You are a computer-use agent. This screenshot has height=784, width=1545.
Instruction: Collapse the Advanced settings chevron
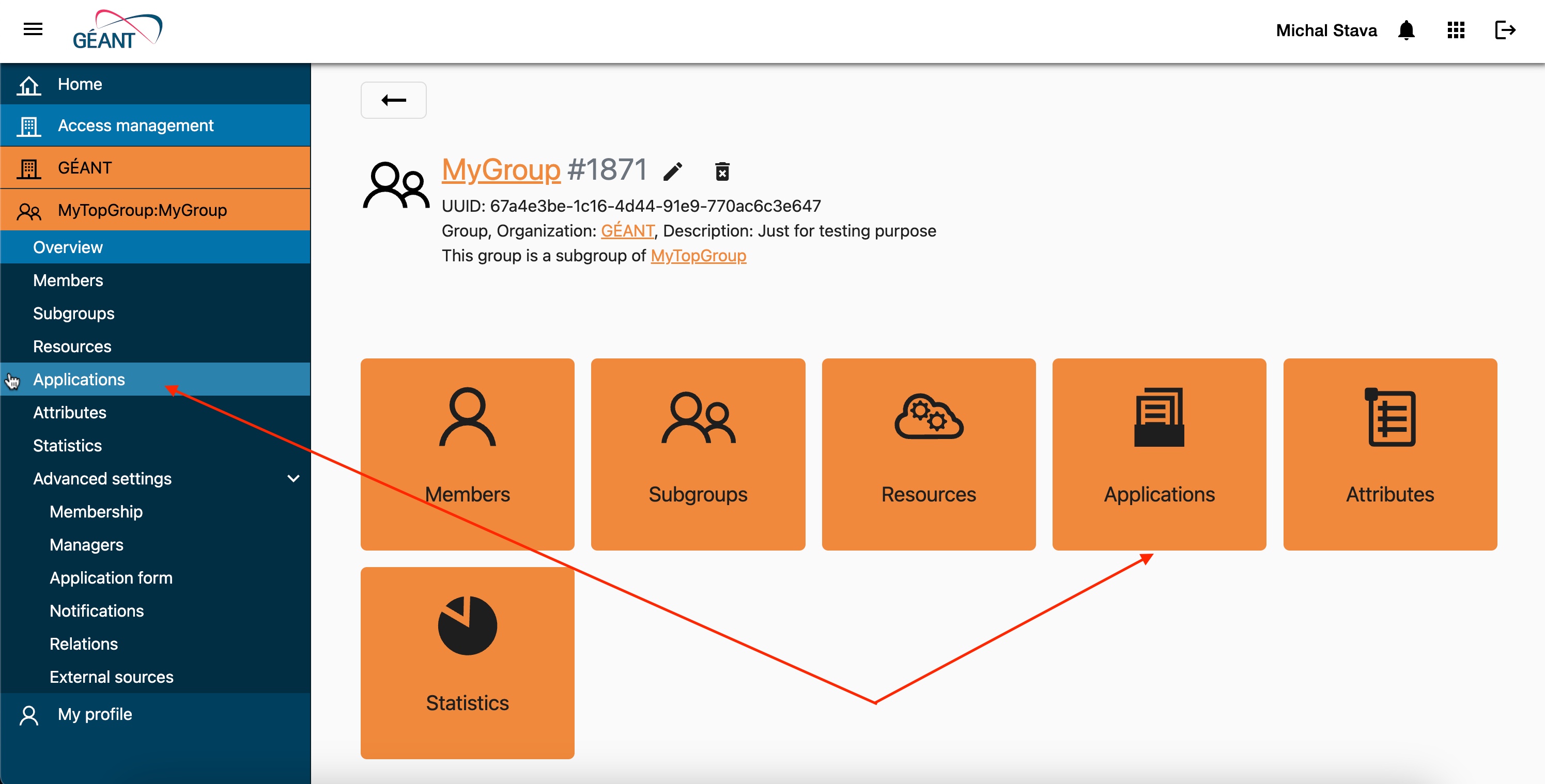coord(293,478)
